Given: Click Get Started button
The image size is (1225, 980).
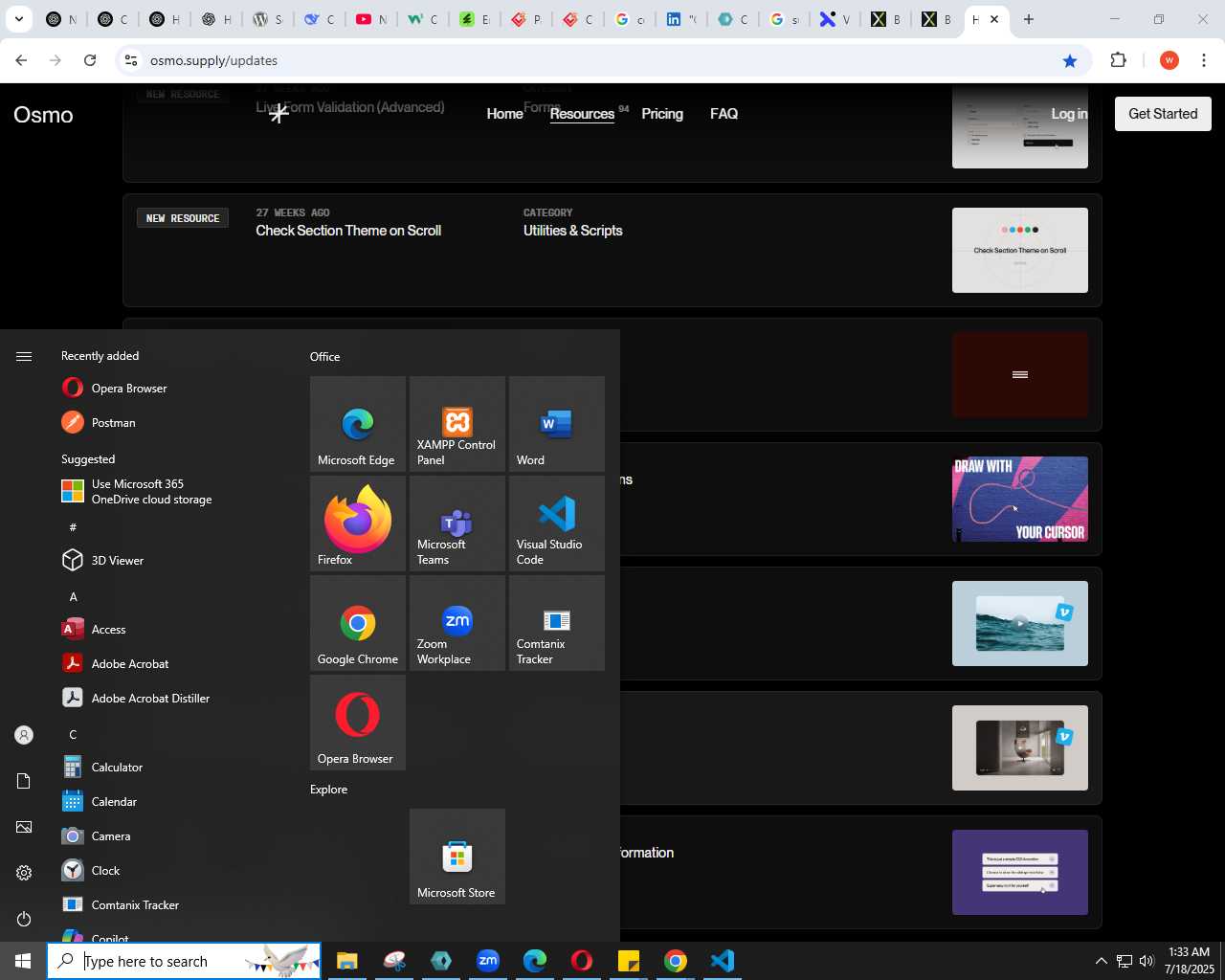Looking at the screenshot, I should pos(1163,114).
